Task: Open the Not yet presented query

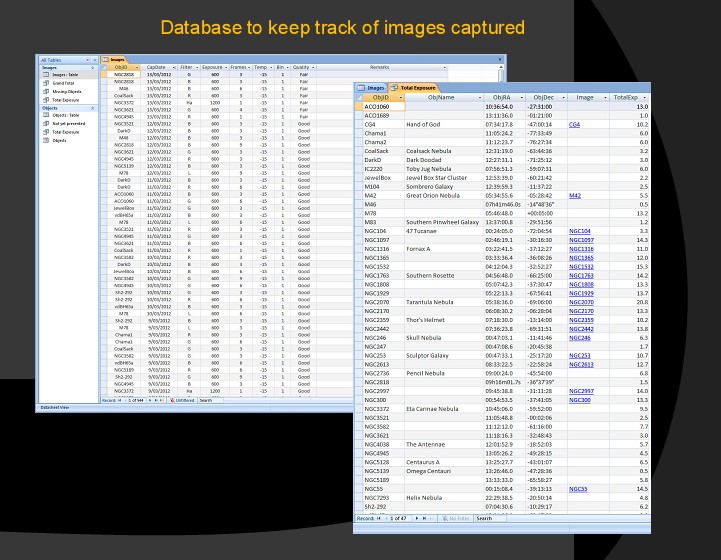Action: (x=69, y=124)
